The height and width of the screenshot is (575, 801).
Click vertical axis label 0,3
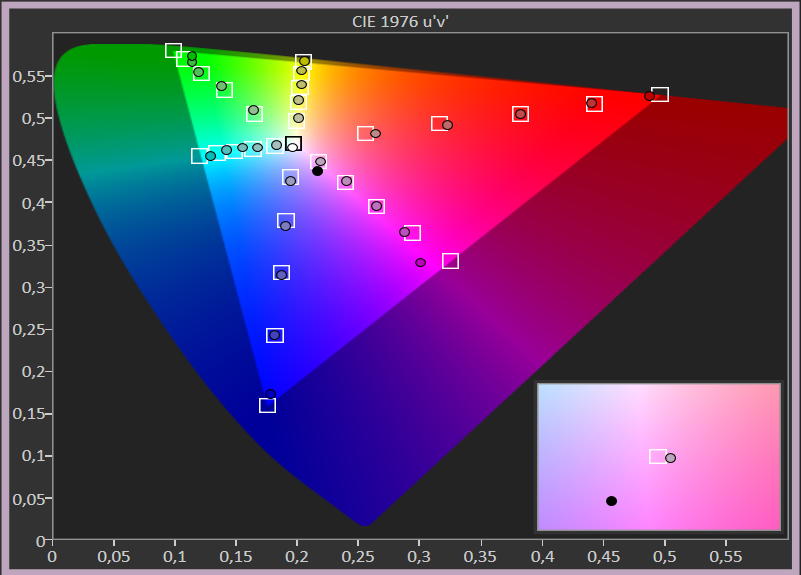pyautogui.click(x=32, y=288)
